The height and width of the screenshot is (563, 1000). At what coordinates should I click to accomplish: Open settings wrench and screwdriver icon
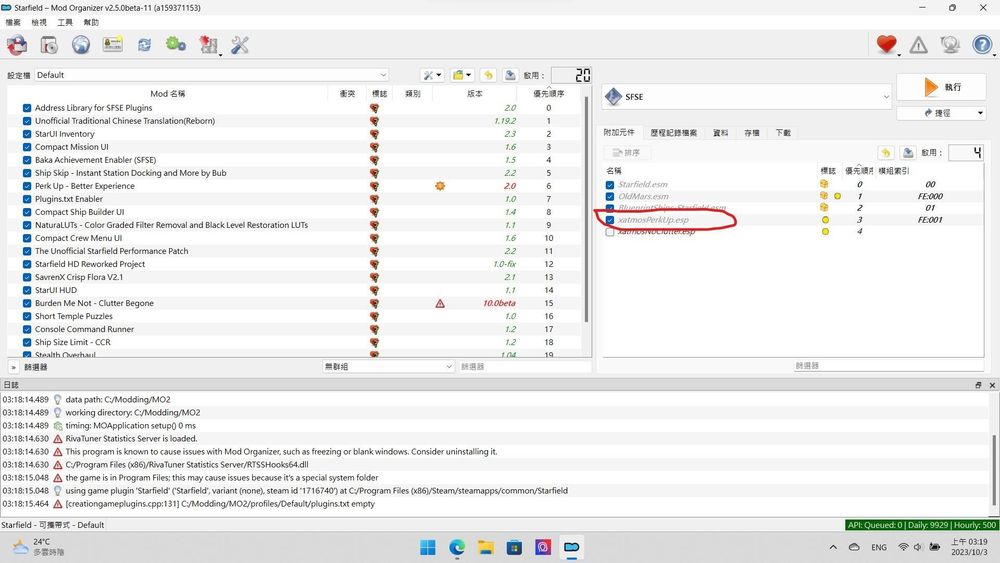(240, 44)
